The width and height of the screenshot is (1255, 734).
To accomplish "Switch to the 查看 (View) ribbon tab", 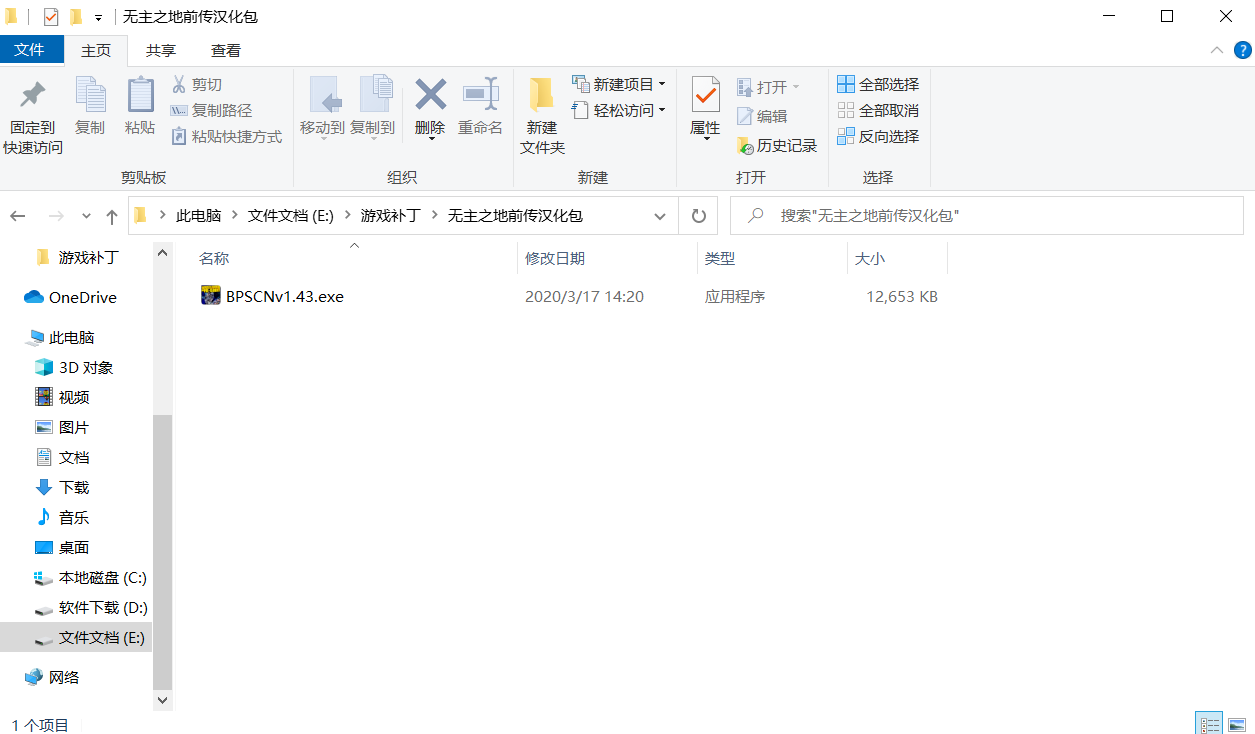I will [224, 50].
